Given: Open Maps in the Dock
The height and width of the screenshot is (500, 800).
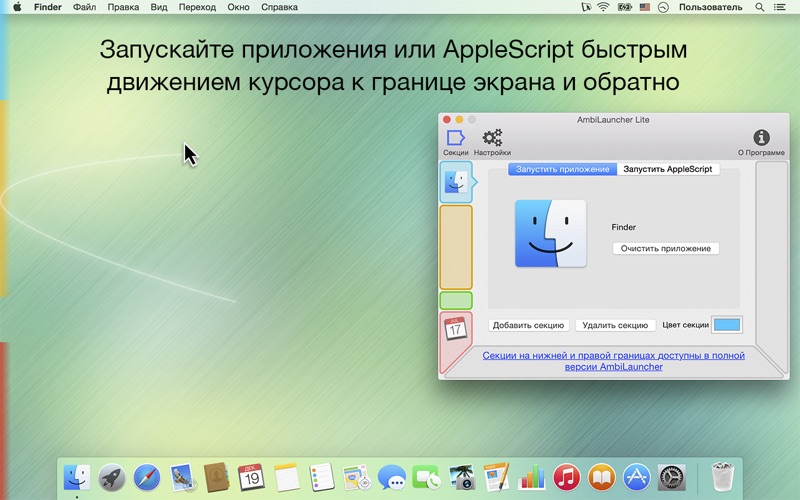Looking at the screenshot, I should coord(356,478).
